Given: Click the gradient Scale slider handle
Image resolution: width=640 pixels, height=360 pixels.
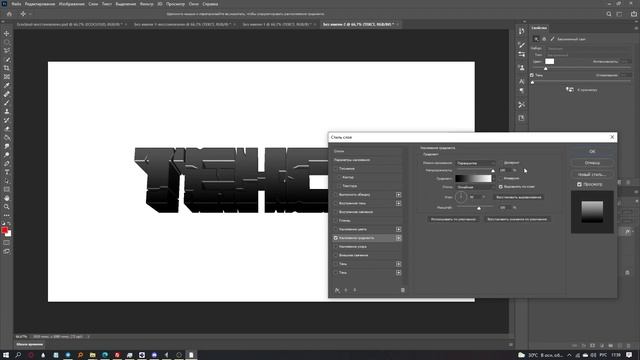Looking at the screenshot, I should pos(479,209).
